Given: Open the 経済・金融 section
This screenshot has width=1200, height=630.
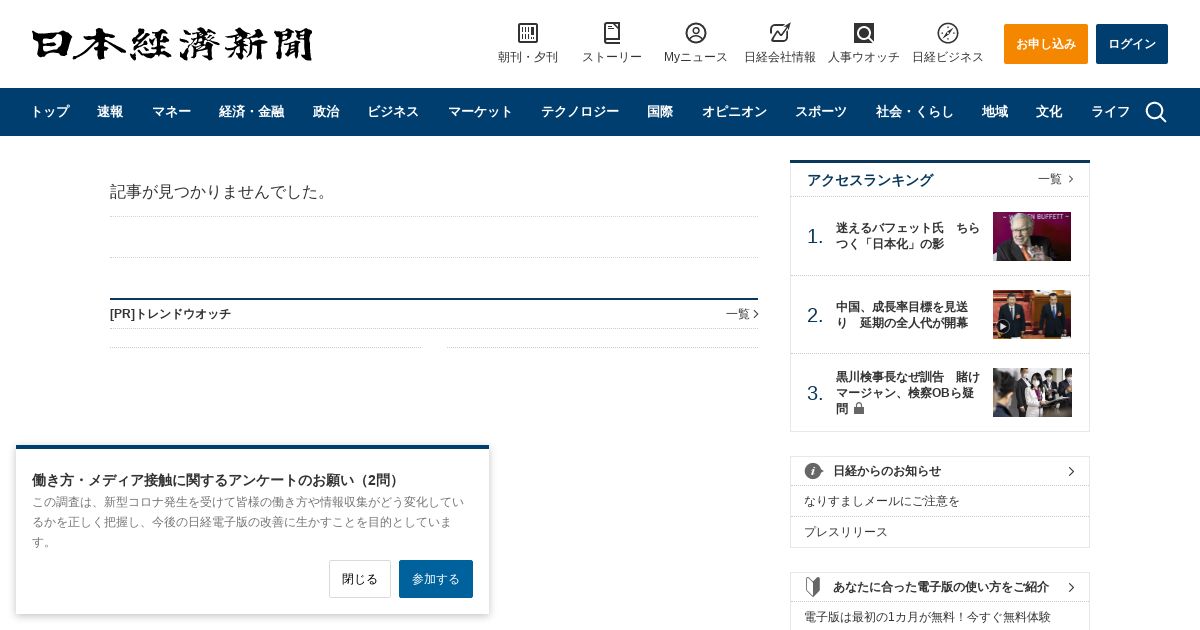Looking at the screenshot, I should point(251,112).
